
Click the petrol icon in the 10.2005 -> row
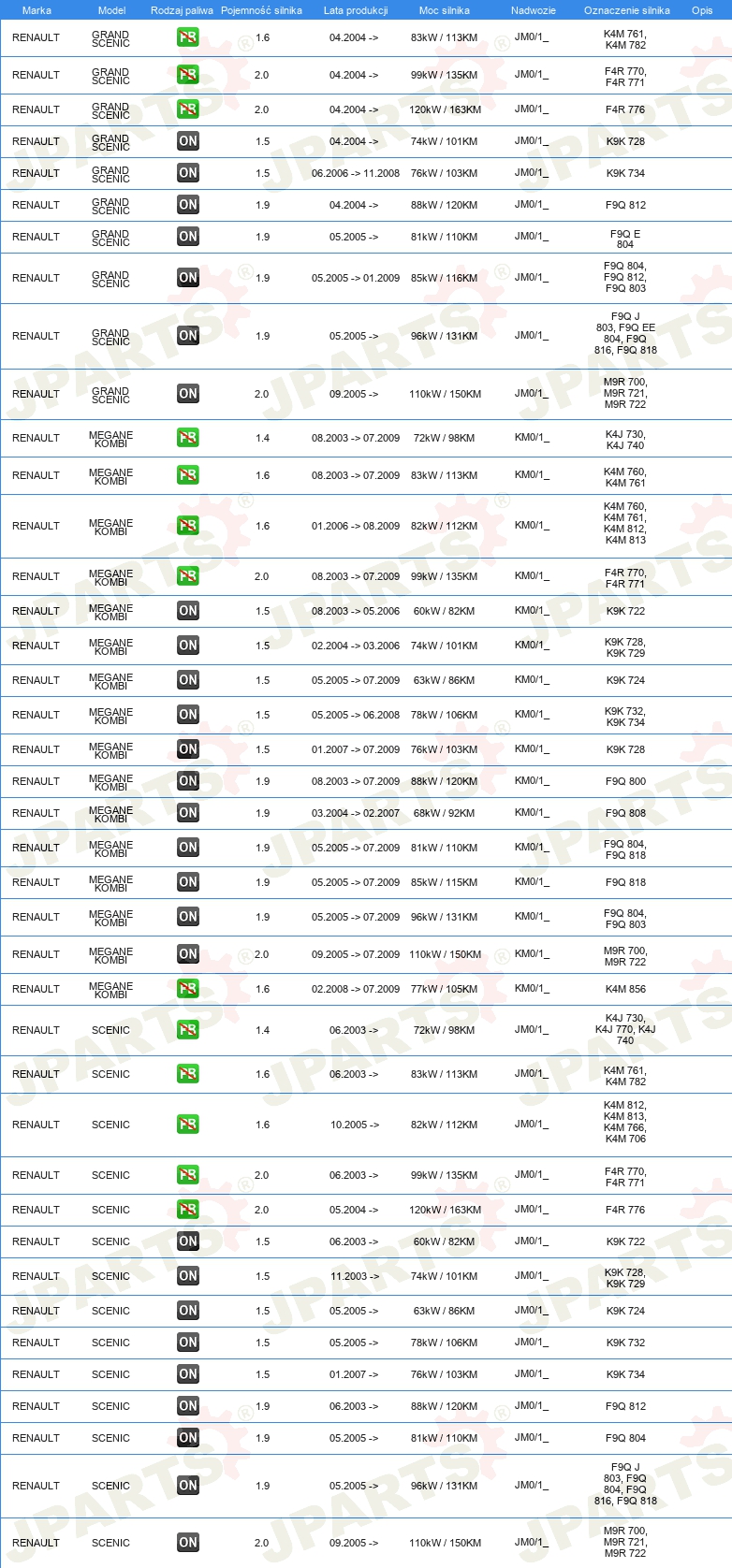click(188, 1125)
